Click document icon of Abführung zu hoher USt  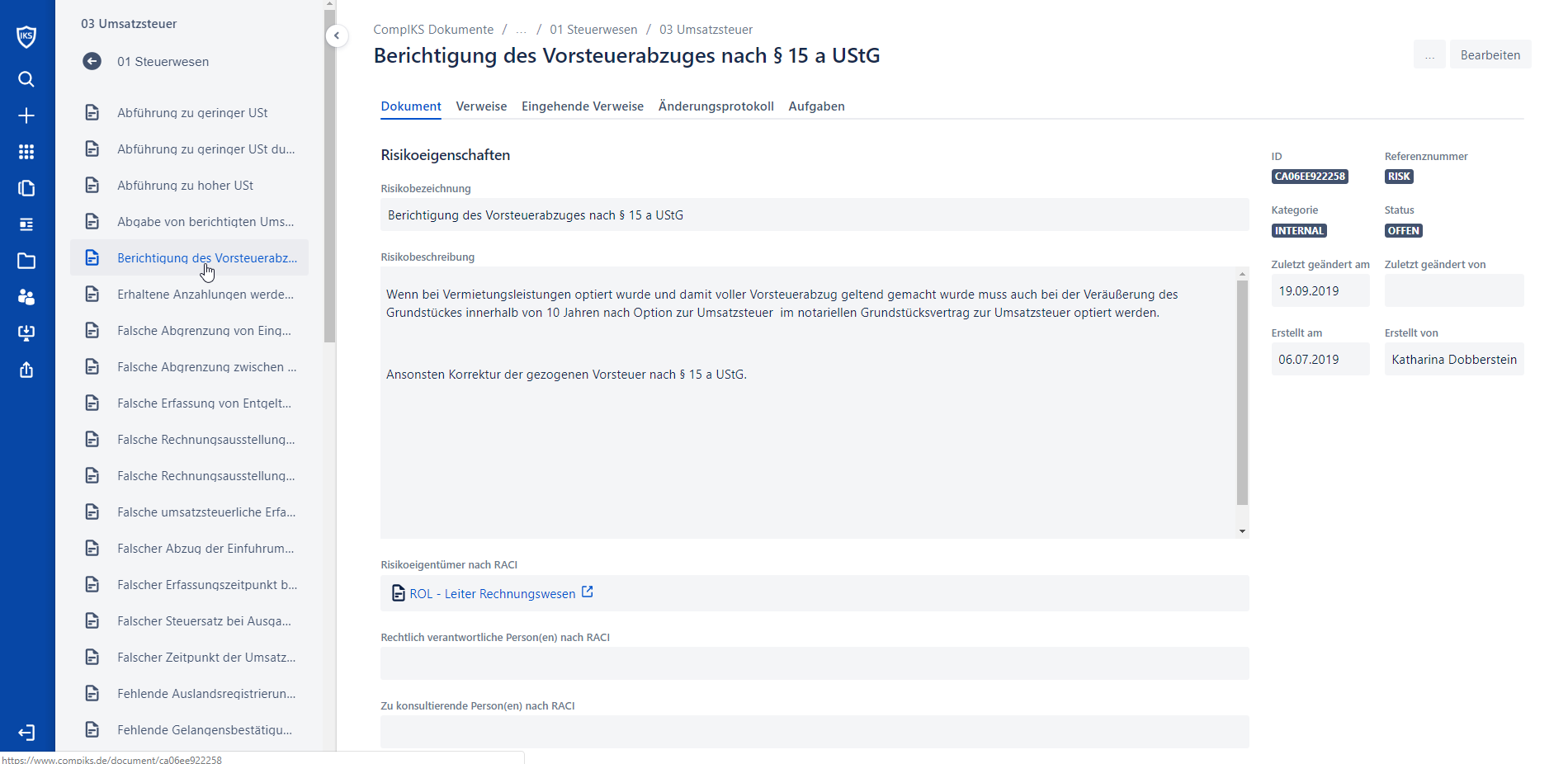[x=92, y=185]
